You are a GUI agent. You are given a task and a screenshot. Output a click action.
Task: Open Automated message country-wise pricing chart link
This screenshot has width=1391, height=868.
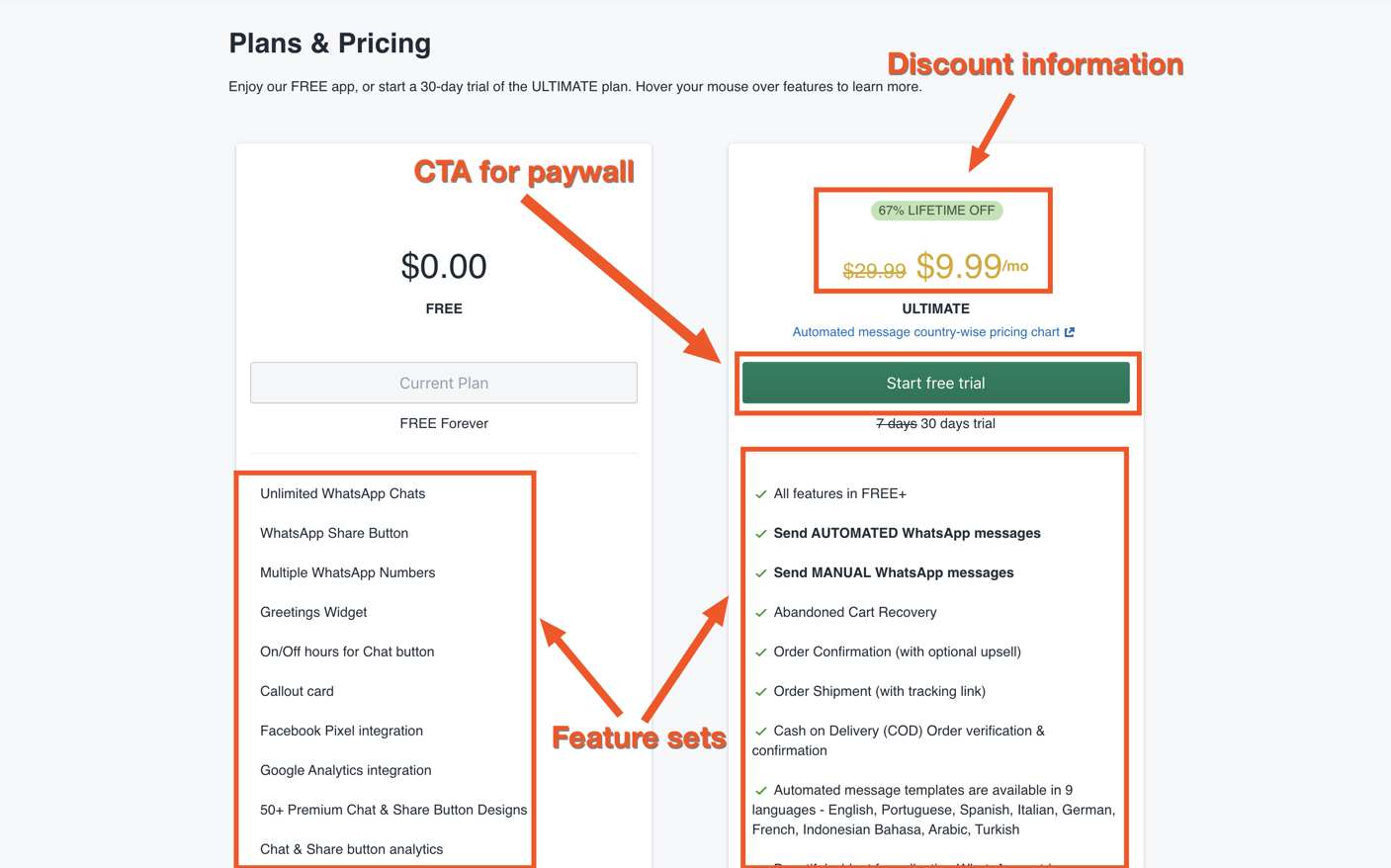click(925, 332)
